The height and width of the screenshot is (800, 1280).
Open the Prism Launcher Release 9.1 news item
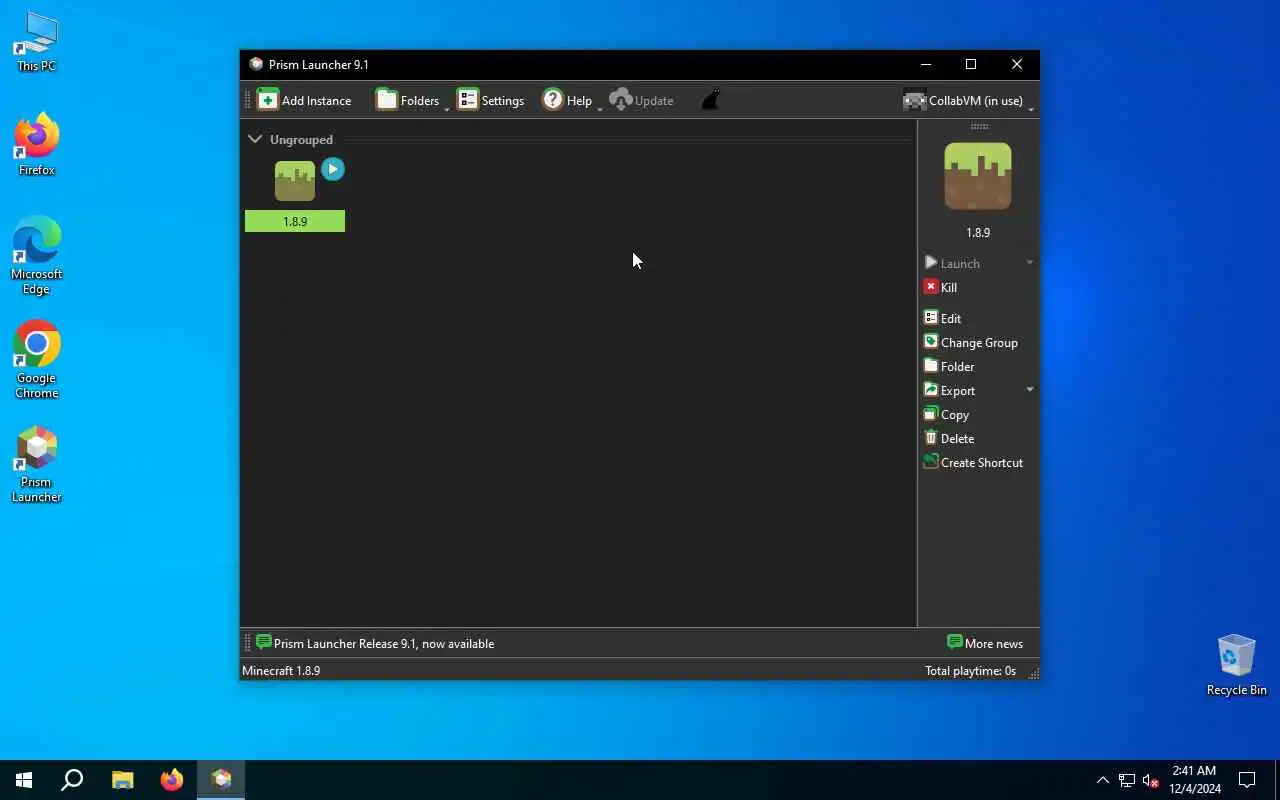375,643
